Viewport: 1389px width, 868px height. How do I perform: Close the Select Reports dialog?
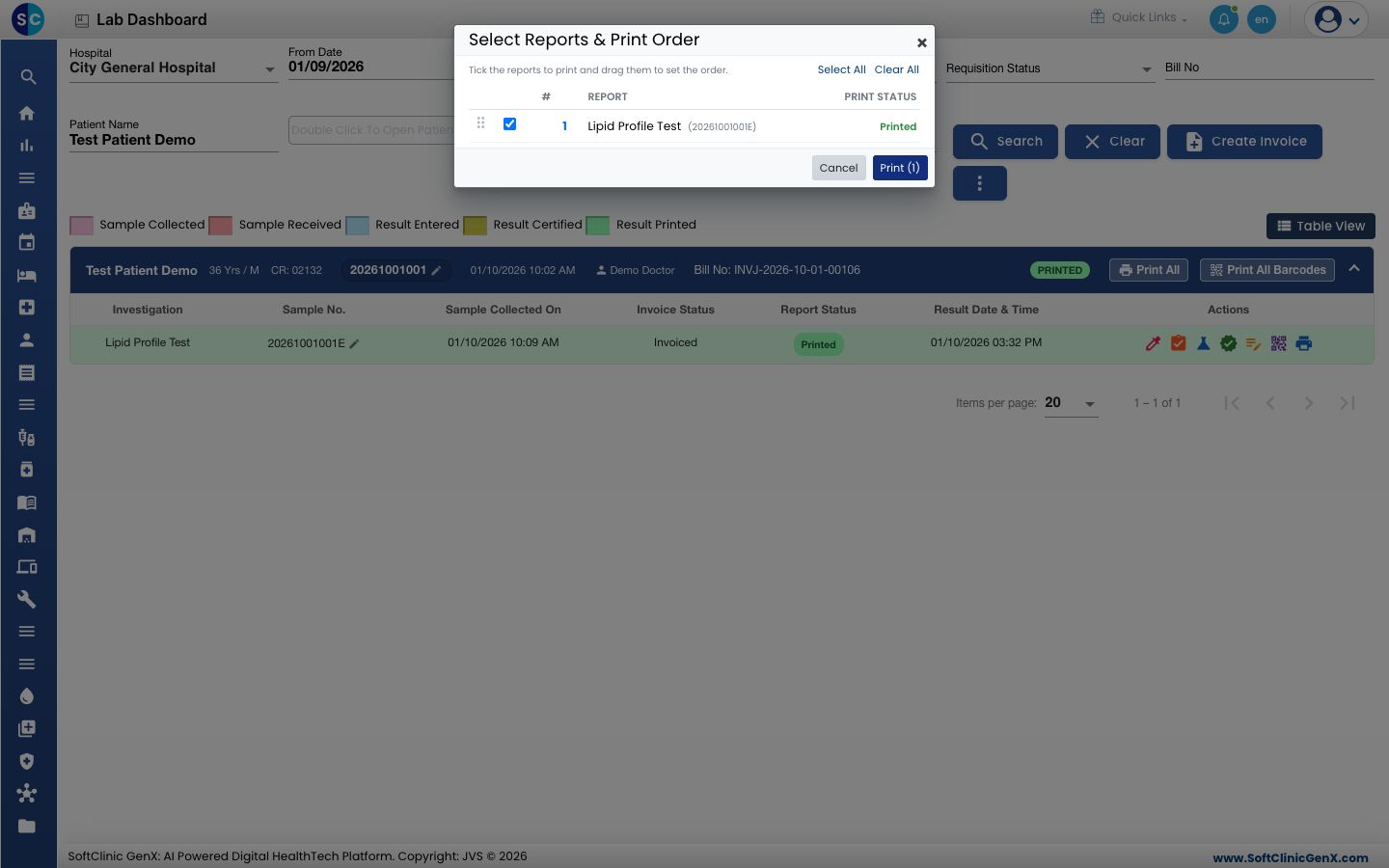pyautogui.click(x=922, y=42)
